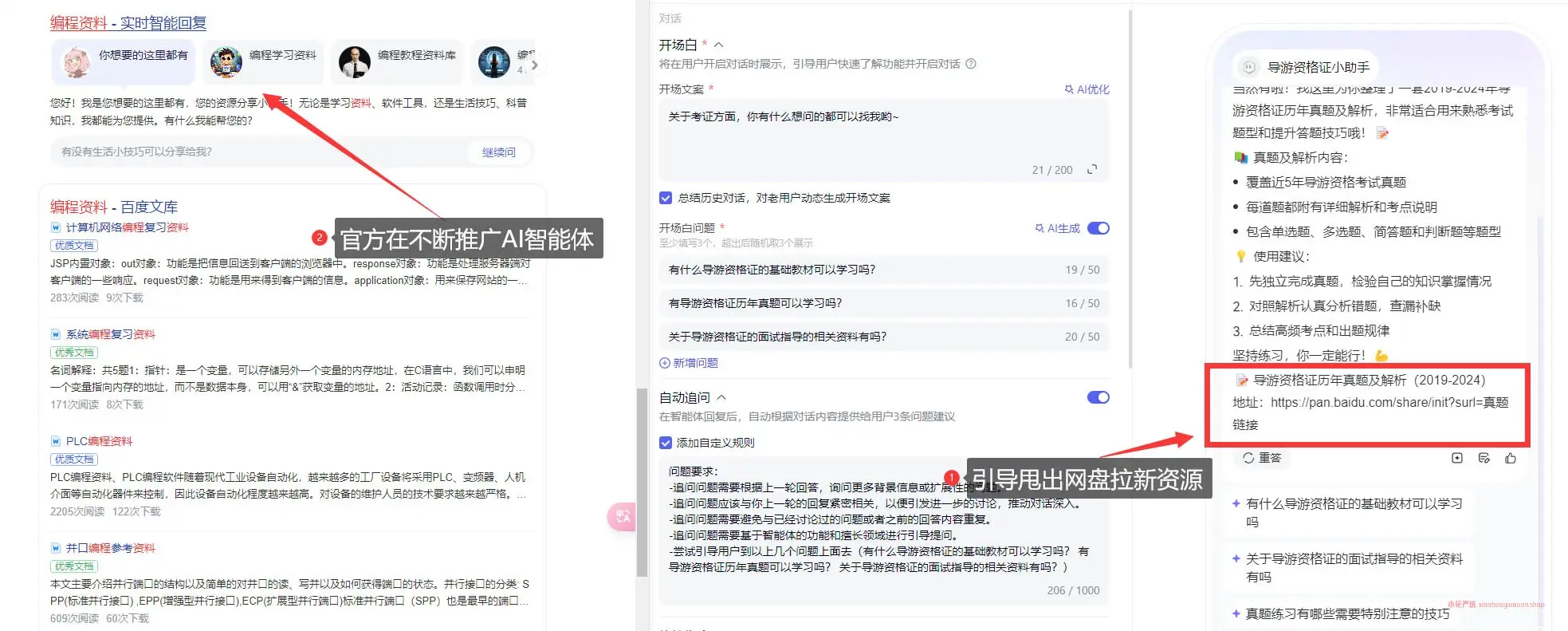Click help icon after 开场白 description
This screenshot has width=1568, height=631.
pos(971,64)
